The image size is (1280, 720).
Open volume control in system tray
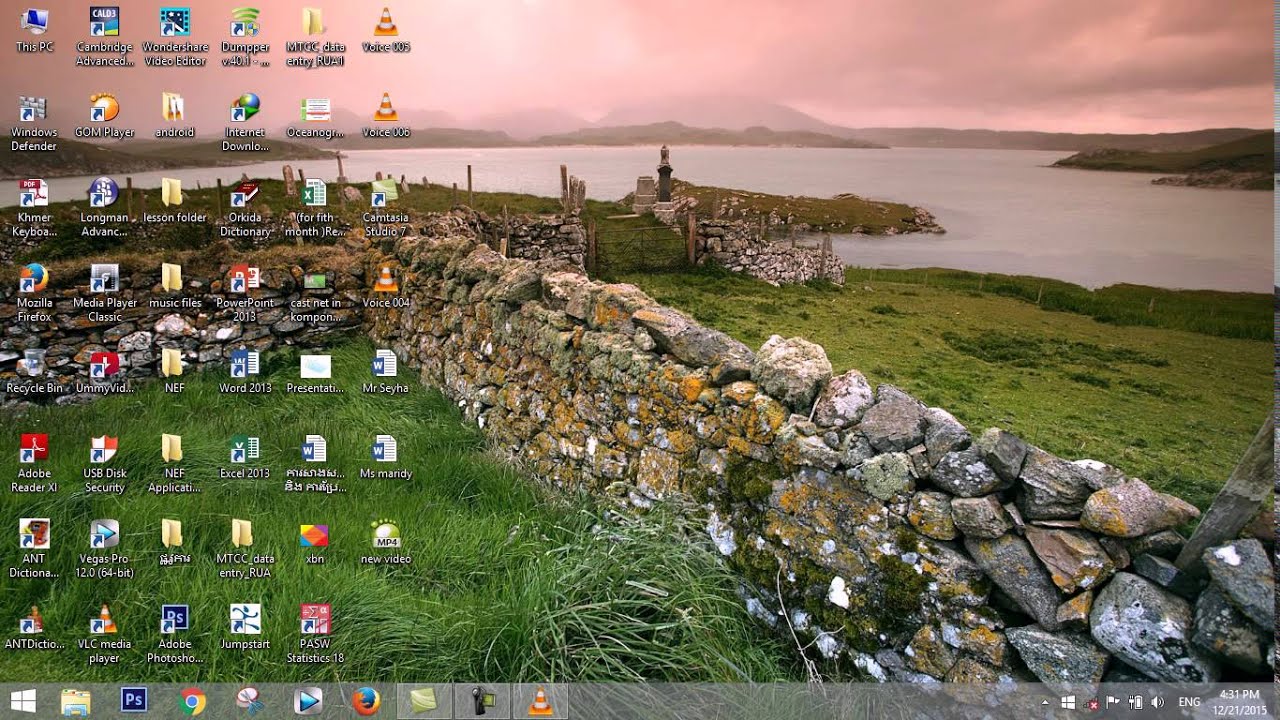coord(1157,702)
